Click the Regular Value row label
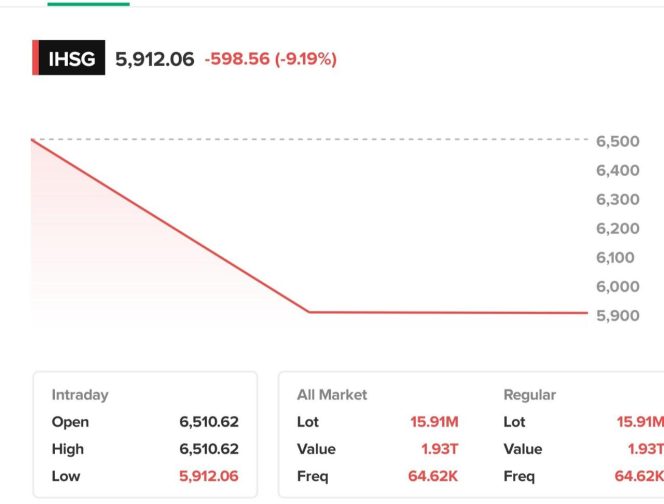Screen dimensions: 664x504 [x=524, y=449]
